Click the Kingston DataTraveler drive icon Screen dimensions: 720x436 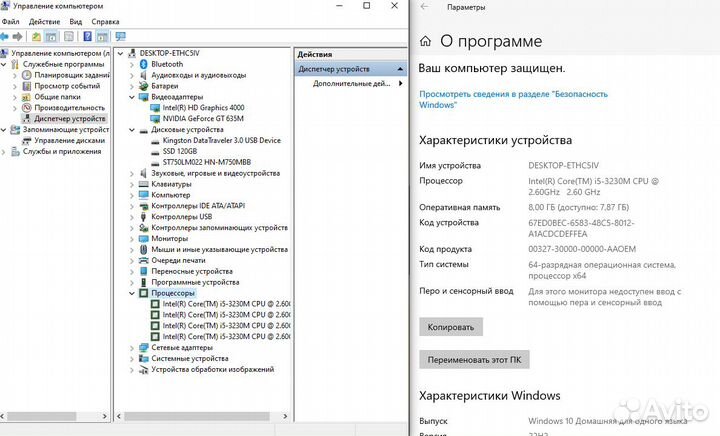click(x=155, y=141)
